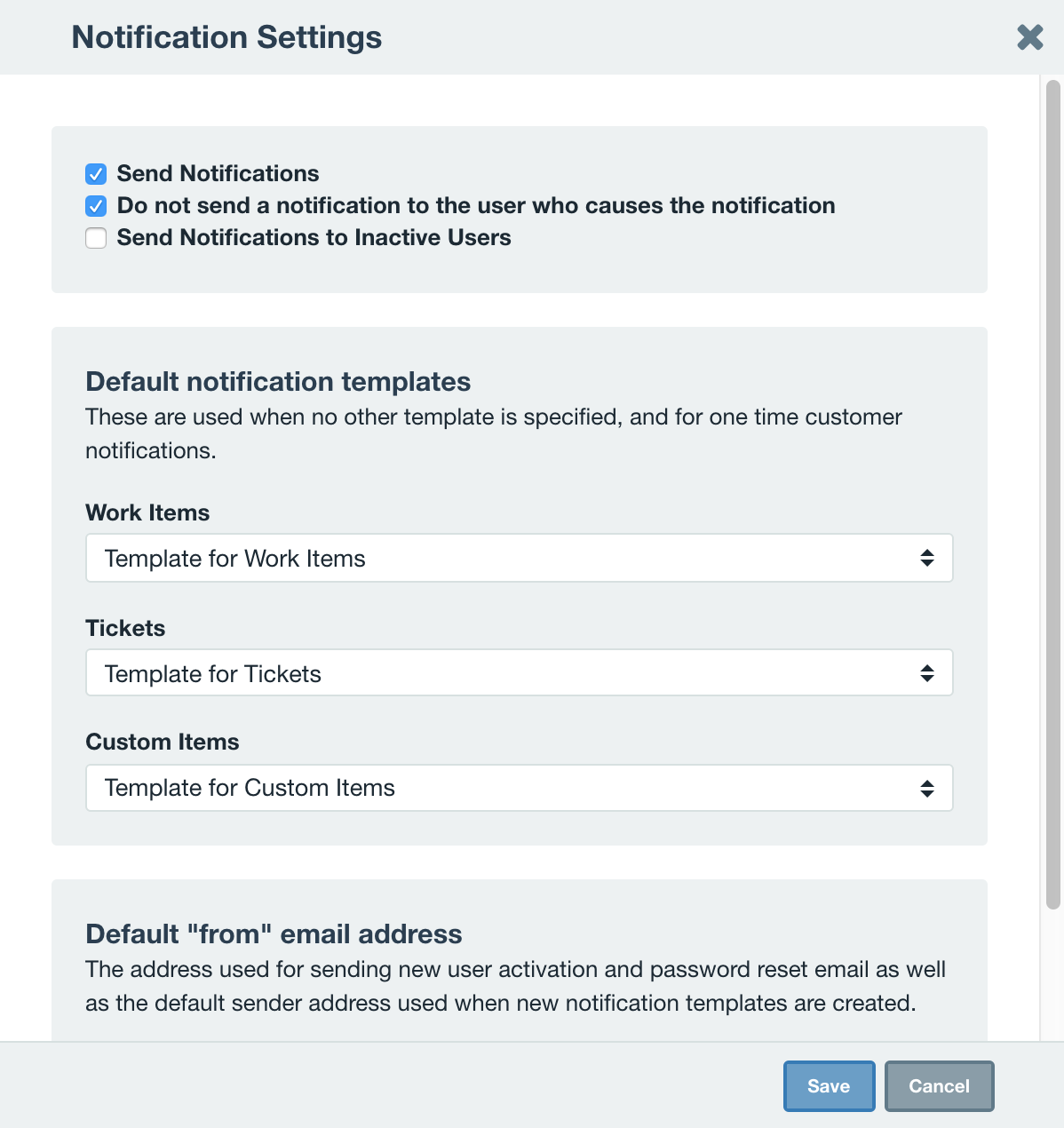The width and height of the screenshot is (1064, 1128).
Task: Click the Save button
Action: [830, 1086]
